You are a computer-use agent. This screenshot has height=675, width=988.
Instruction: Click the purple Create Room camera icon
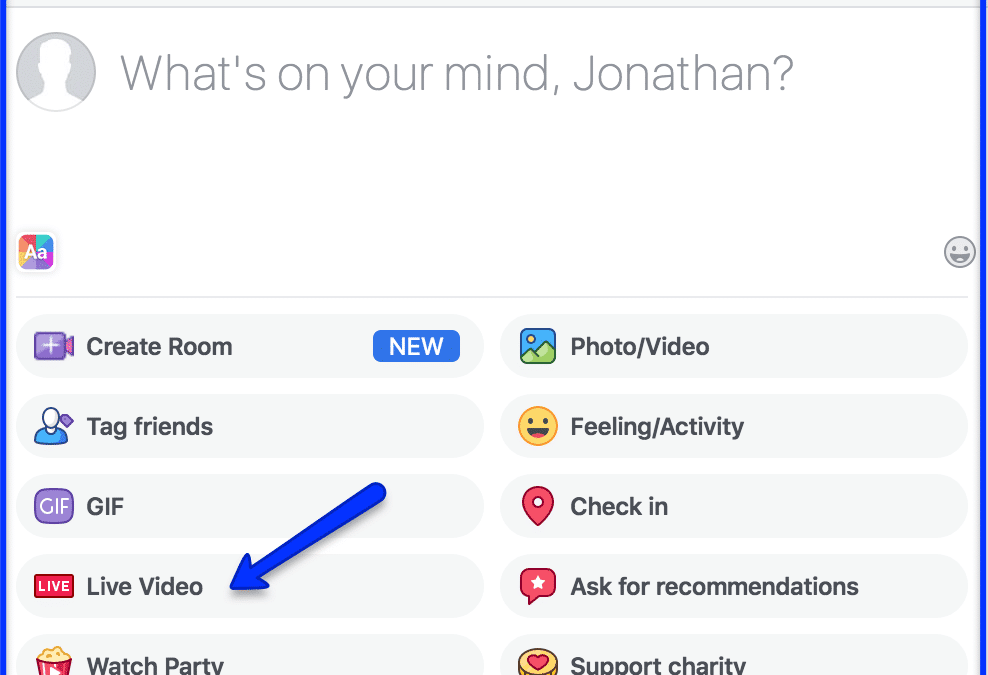coord(54,346)
